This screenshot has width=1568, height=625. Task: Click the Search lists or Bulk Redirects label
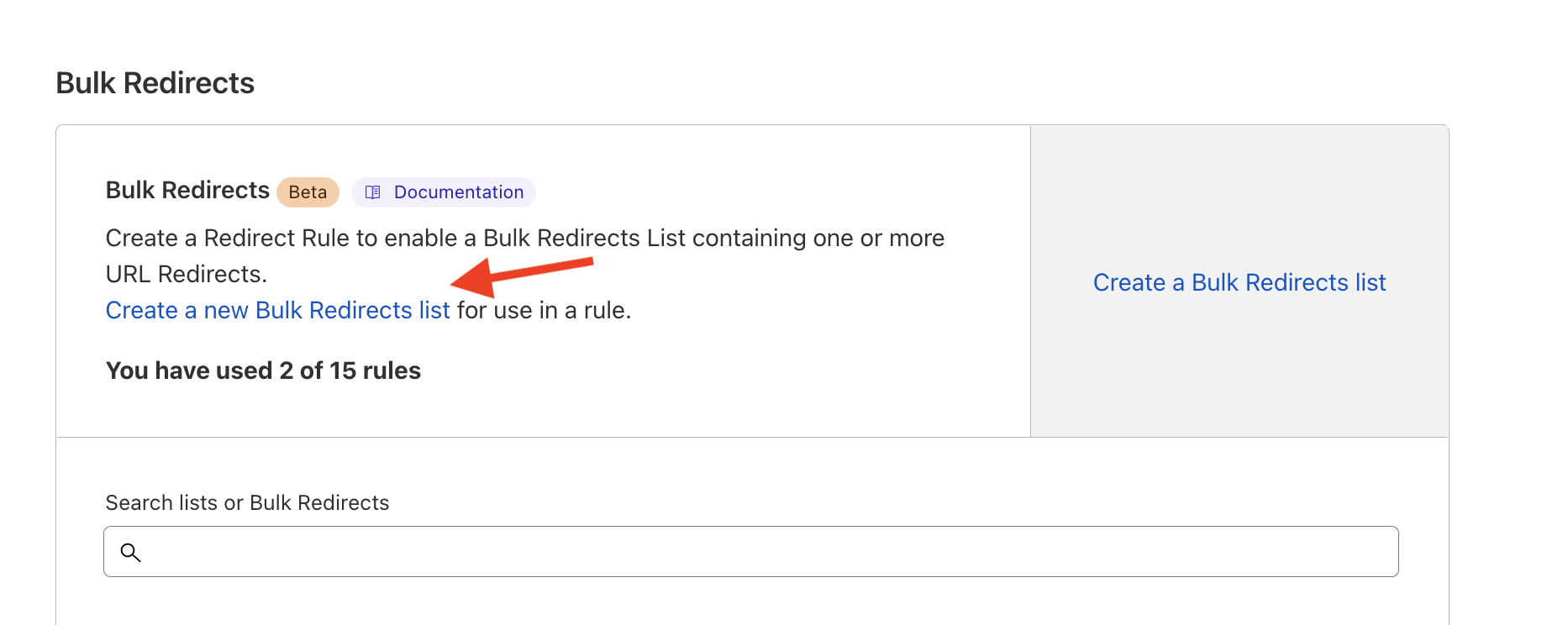(x=246, y=502)
